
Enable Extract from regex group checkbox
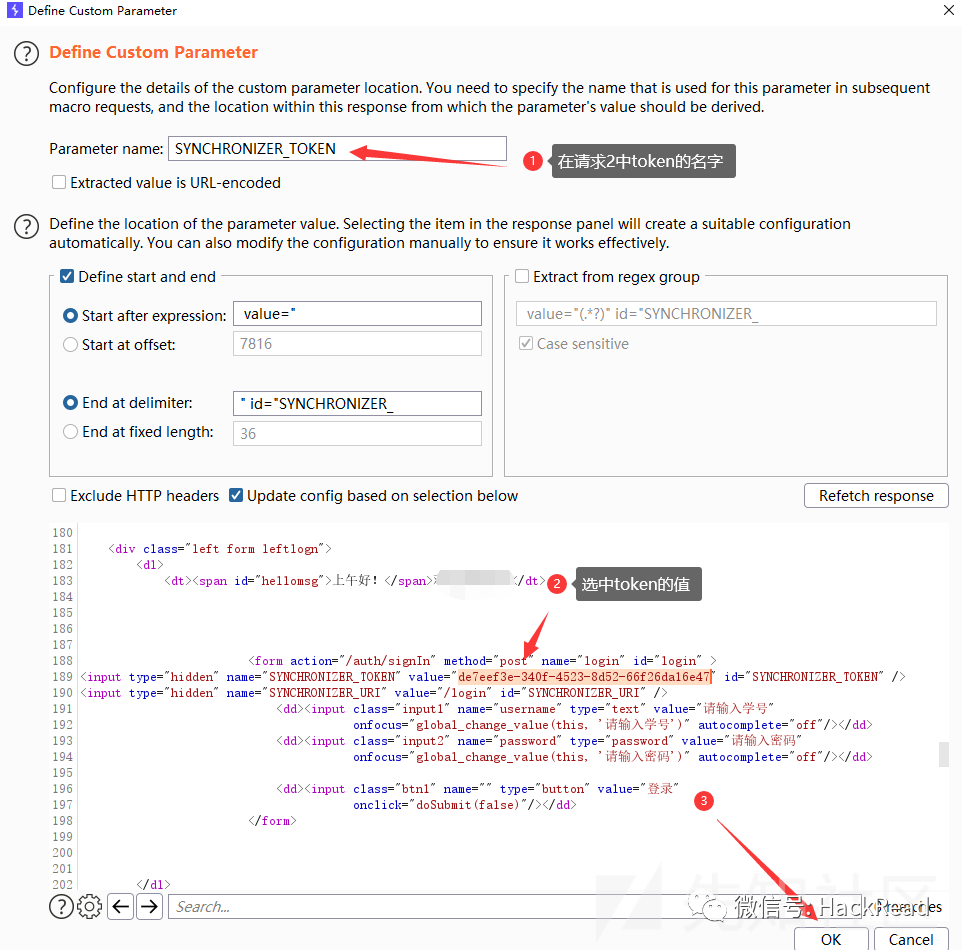[x=522, y=276]
